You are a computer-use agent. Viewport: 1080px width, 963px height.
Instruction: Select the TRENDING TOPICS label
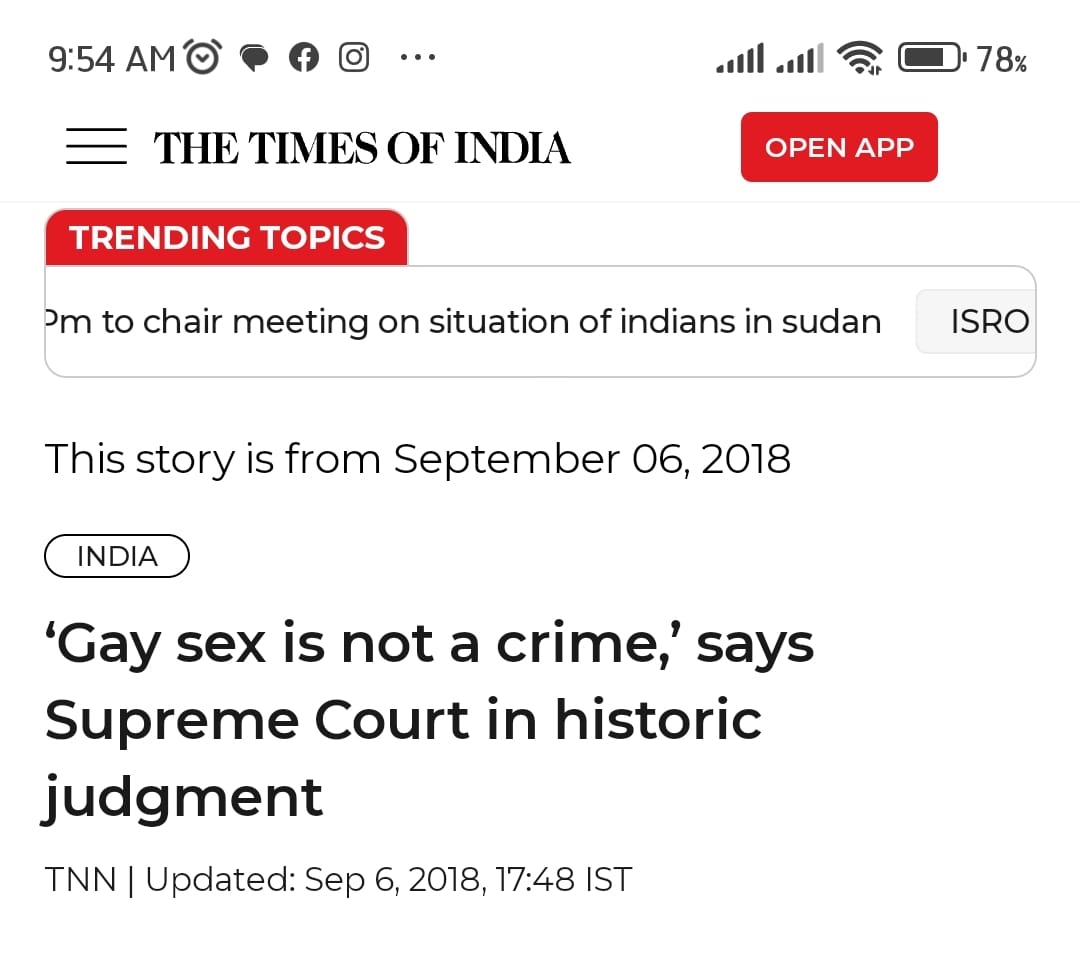click(x=227, y=238)
